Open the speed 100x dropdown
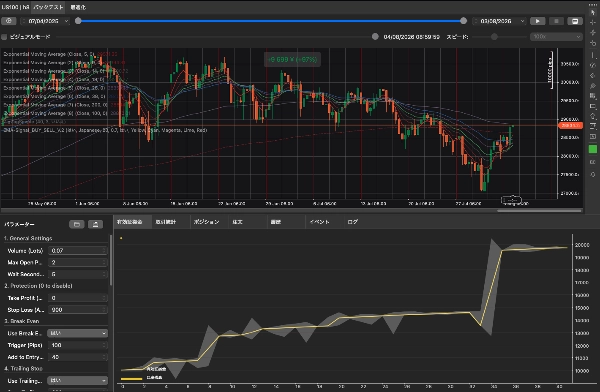This screenshot has width=600, height=392. click(x=556, y=37)
